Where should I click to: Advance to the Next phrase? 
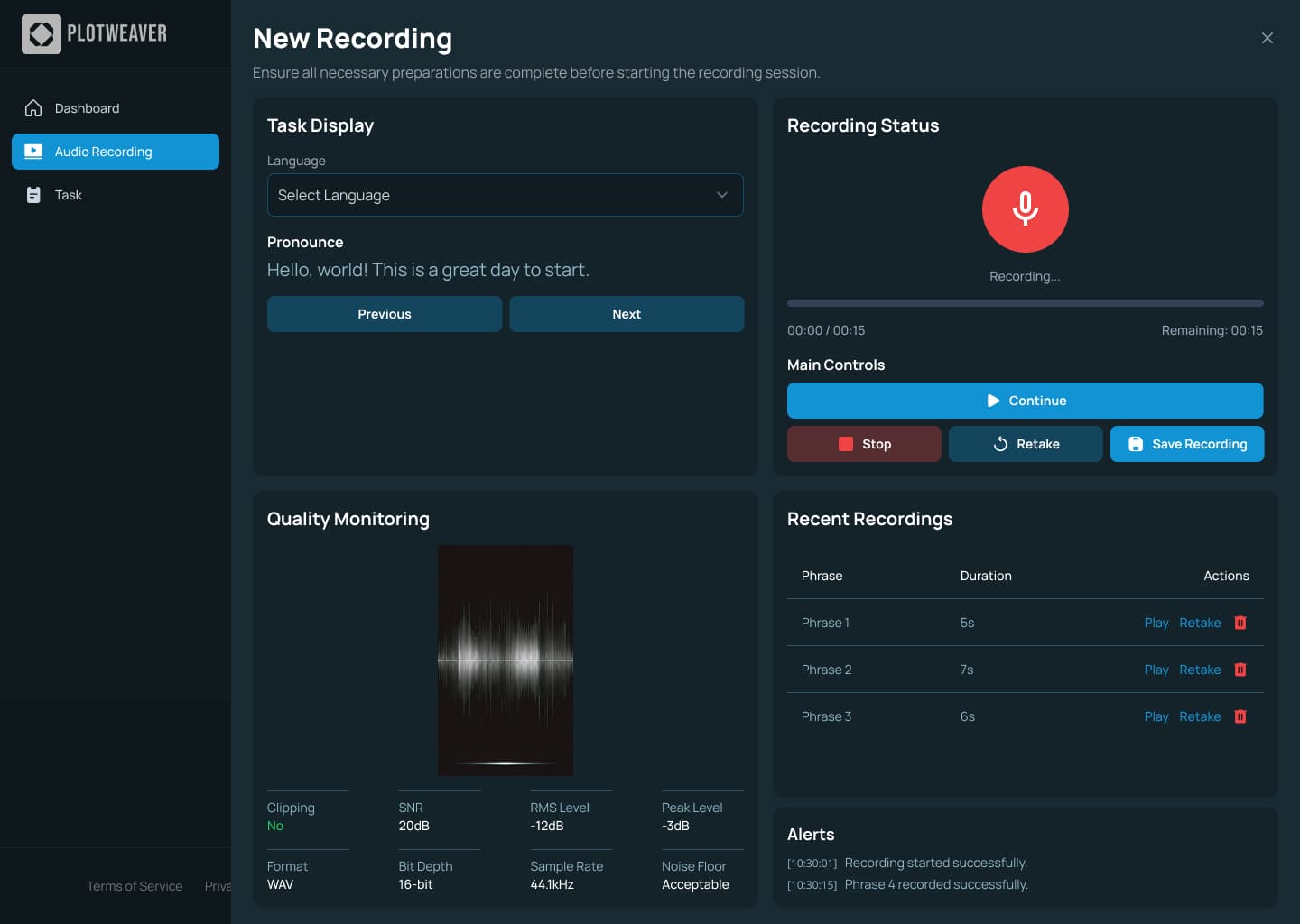click(x=627, y=314)
